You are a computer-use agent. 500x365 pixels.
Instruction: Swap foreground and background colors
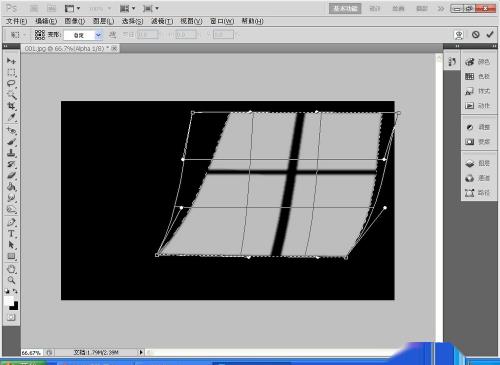click(15, 291)
